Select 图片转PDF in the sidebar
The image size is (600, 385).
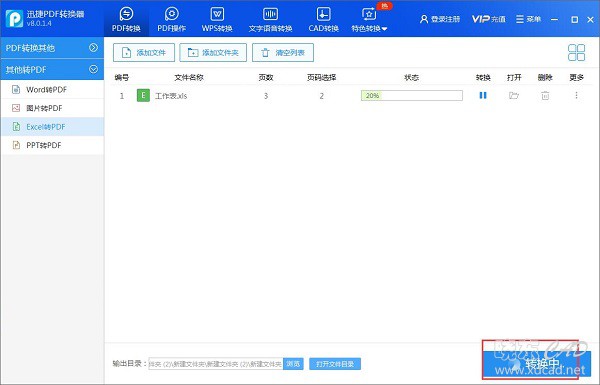52,108
